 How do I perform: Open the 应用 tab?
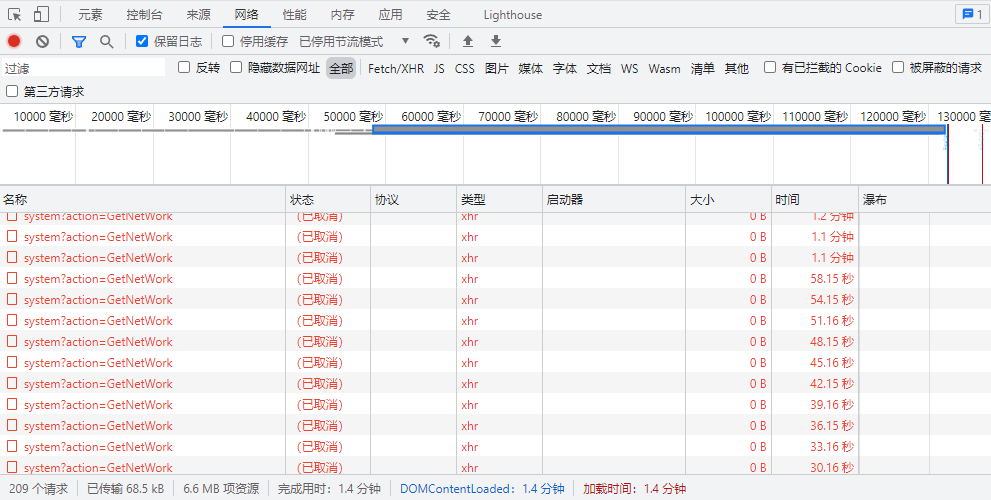coord(391,15)
